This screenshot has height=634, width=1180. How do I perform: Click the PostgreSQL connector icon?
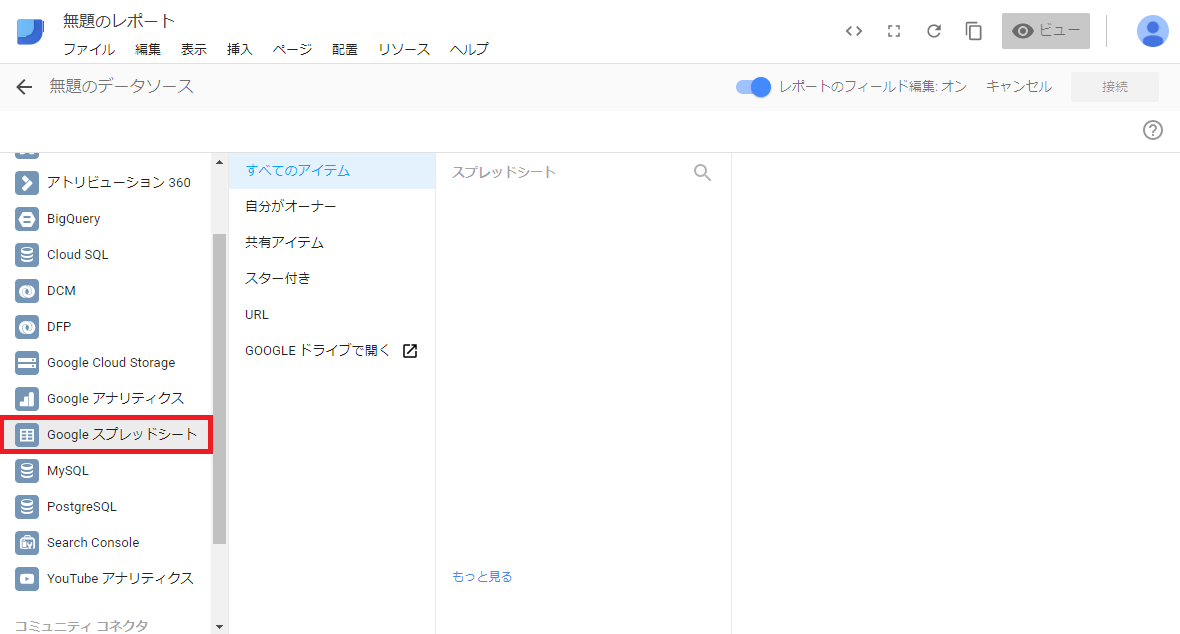click(27, 507)
